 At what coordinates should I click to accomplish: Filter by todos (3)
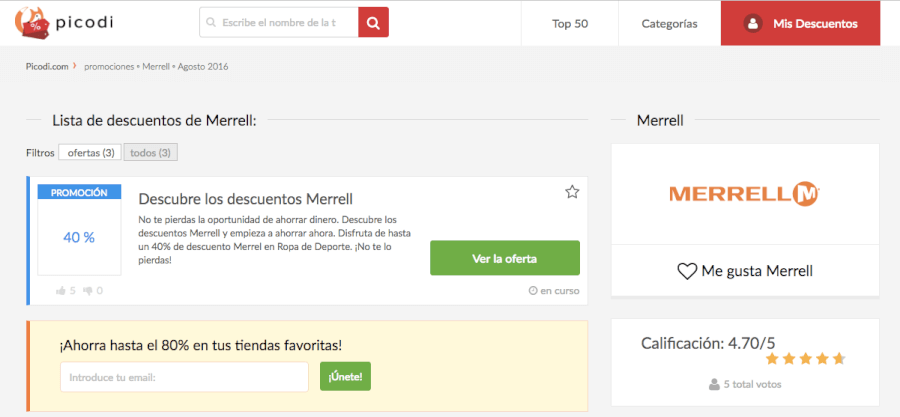tap(150, 153)
